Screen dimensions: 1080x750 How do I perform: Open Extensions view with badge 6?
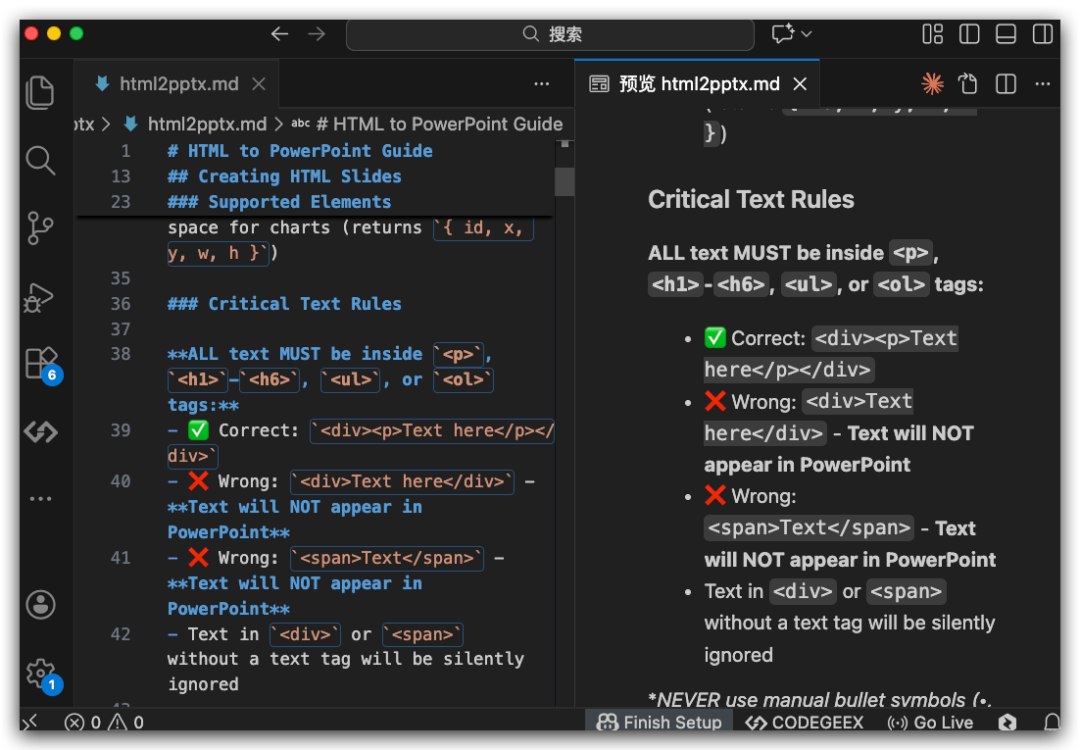tap(40, 364)
